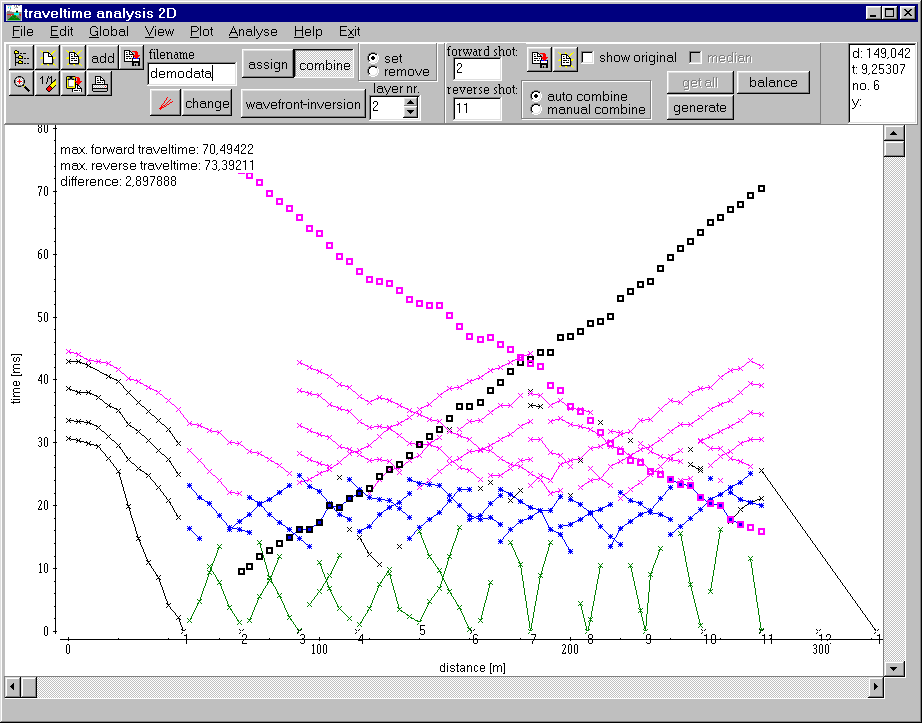Click the save-to-disk icon beside add
922x723 pixels.
[x=132, y=58]
